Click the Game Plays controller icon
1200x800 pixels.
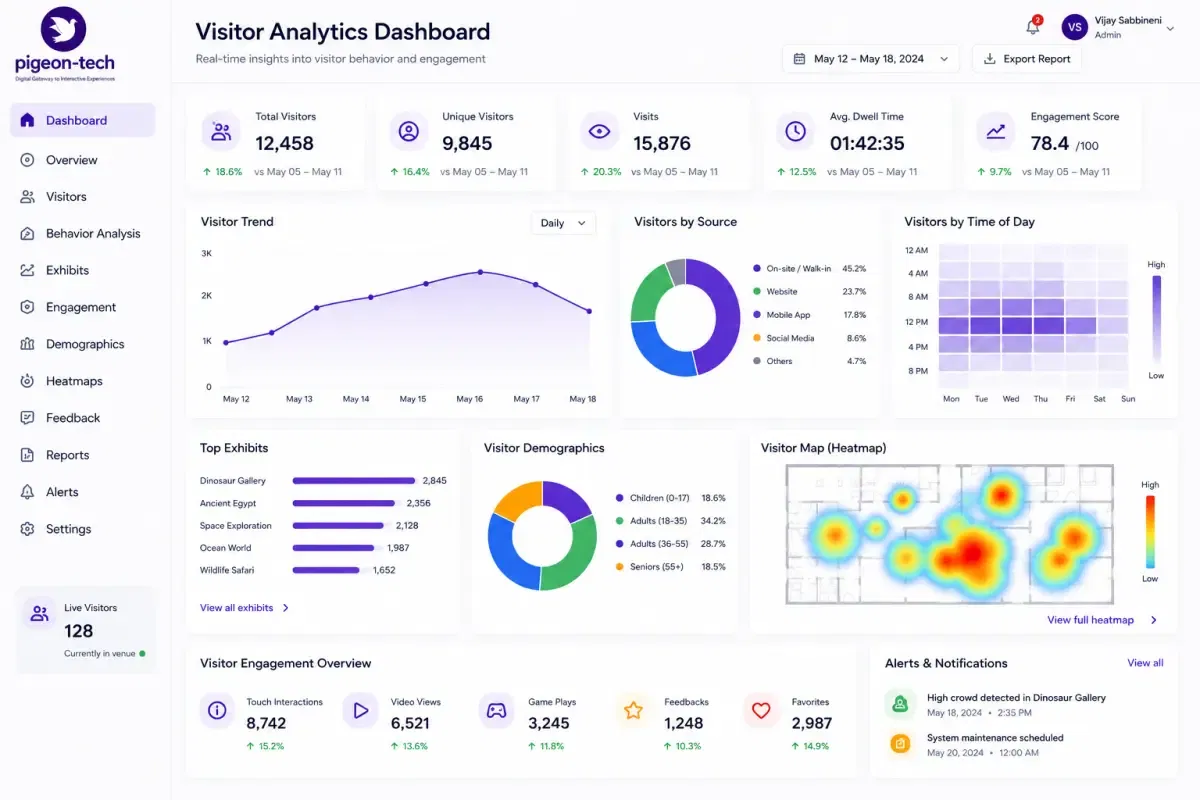click(x=496, y=711)
